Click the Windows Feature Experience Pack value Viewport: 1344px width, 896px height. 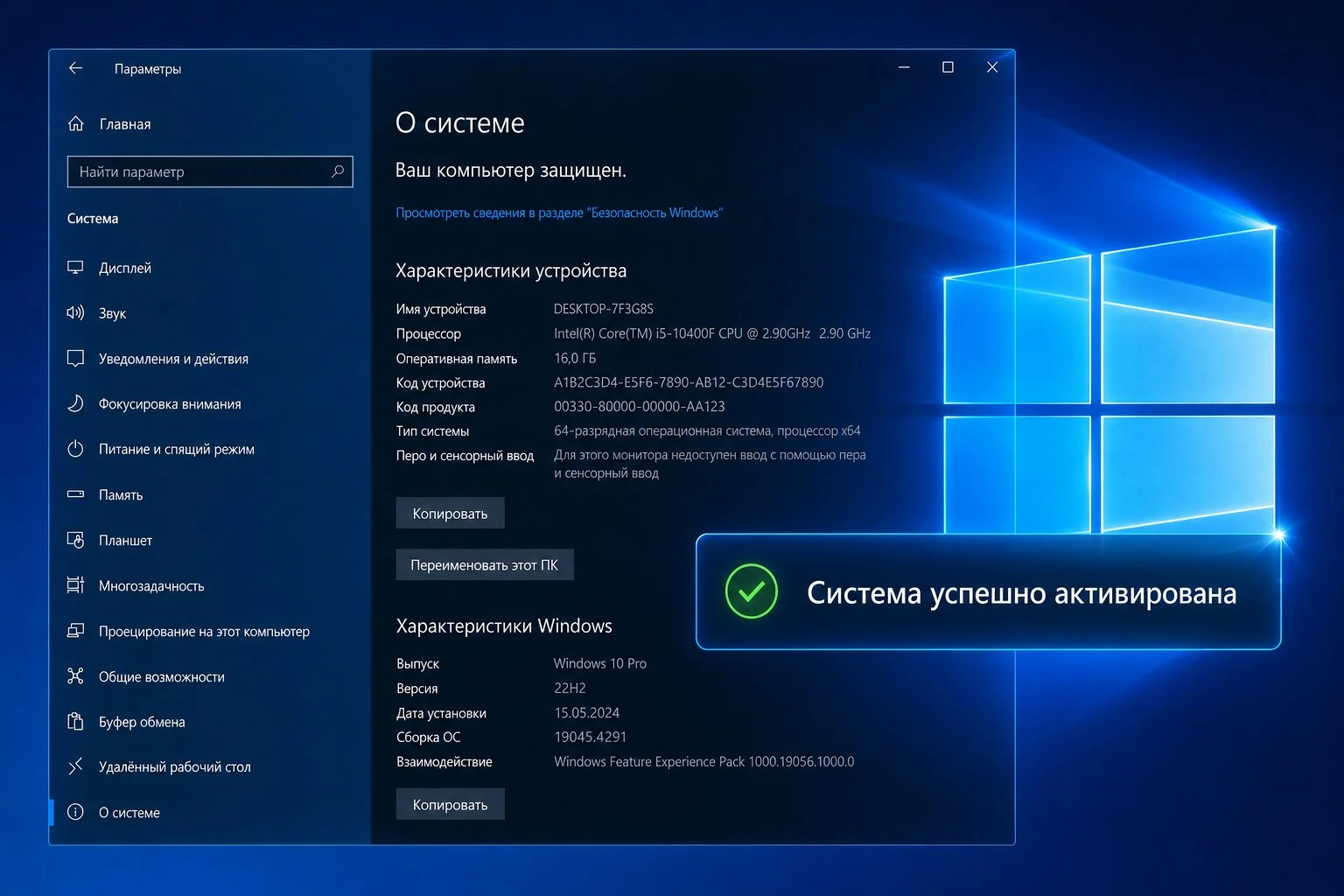point(704,761)
